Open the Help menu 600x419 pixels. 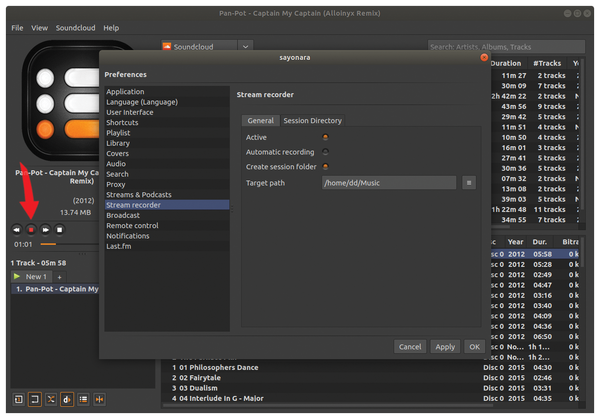coord(111,28)
